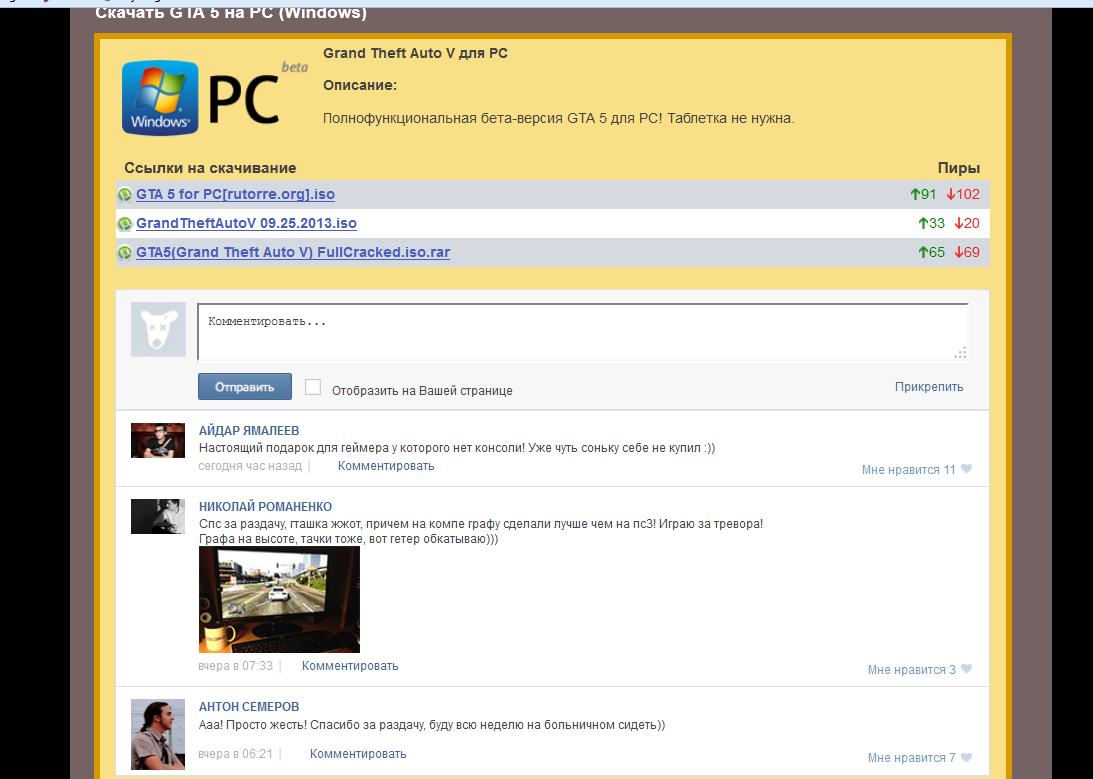Image resolution: width=1093 pixels, height=779 pixels.
Task: Open GTA5(Grand Theft Auto V) FullCracked.iso.rar link
Action: [x=293, y=252]
